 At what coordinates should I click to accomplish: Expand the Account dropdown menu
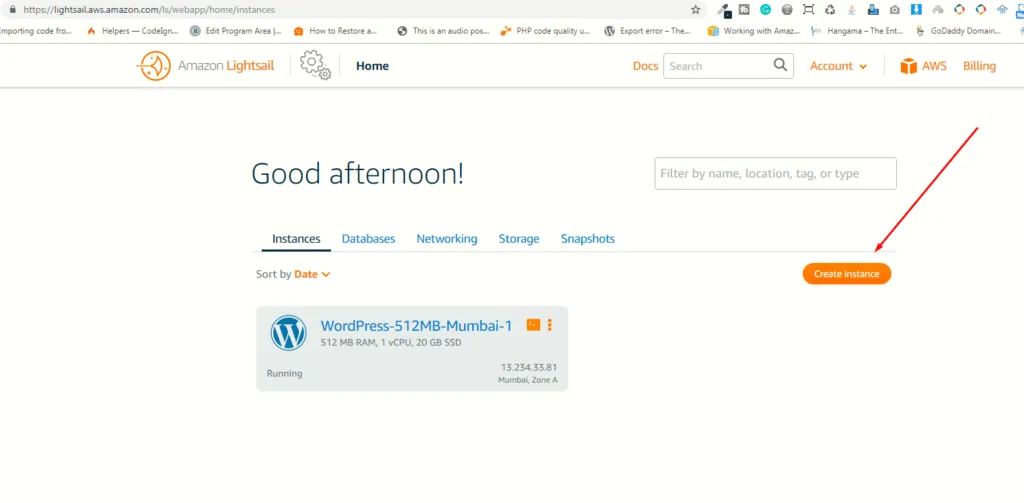(838, 66)
